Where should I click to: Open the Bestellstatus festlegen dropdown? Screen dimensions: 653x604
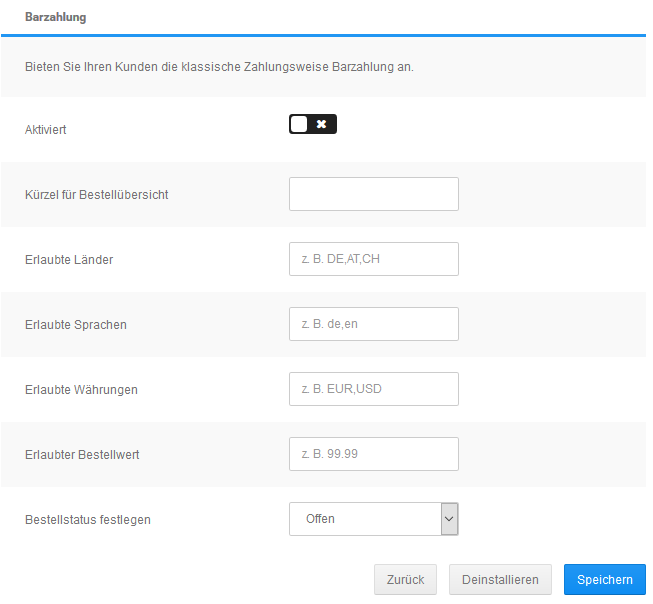374,519
